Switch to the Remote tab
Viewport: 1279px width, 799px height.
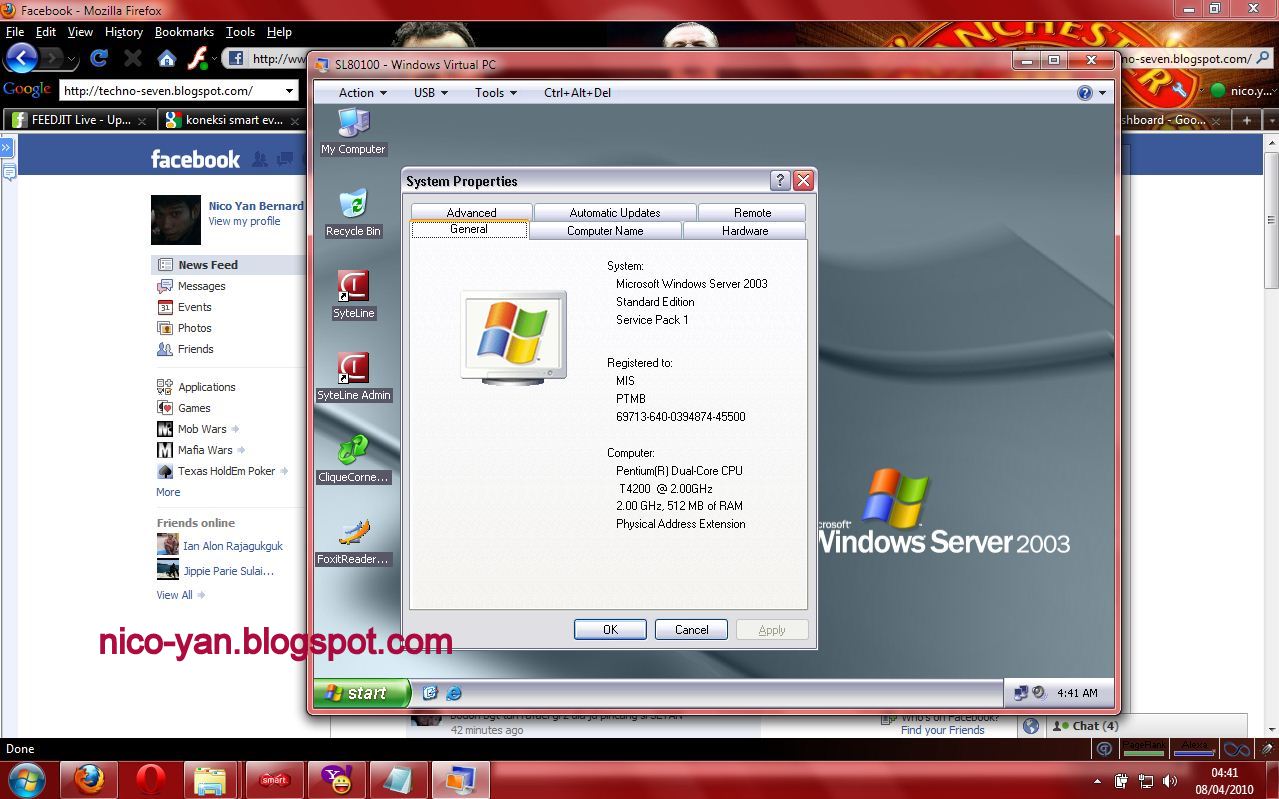tap(752, 212)
